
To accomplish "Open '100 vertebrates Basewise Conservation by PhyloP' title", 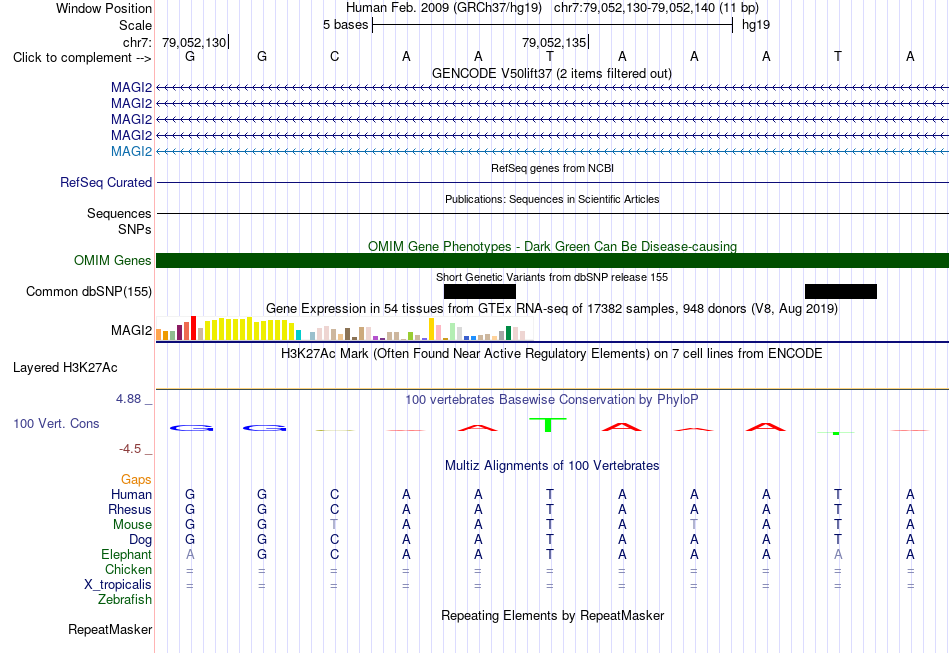I will pos(552,399).
